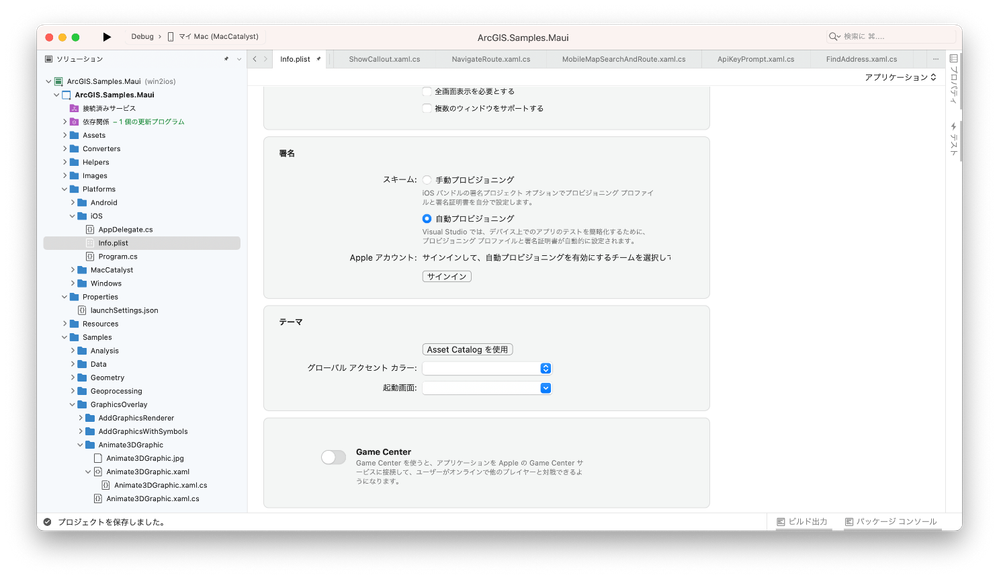Pin the ソリューション pad
The width and height of the screenshot is (999, 579).
click(x=228, y=58)
